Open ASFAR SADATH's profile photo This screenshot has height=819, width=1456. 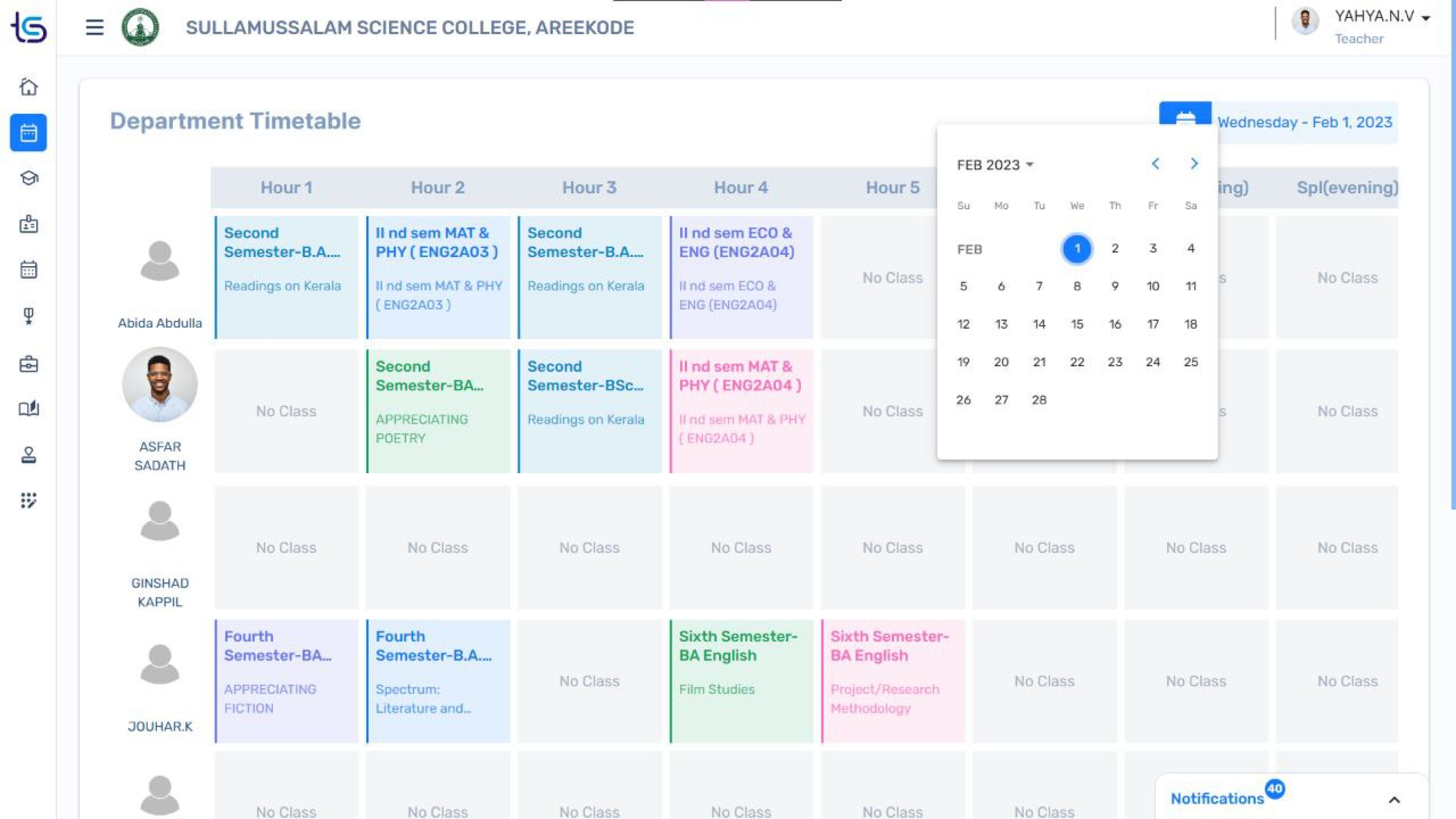[160, 384]
